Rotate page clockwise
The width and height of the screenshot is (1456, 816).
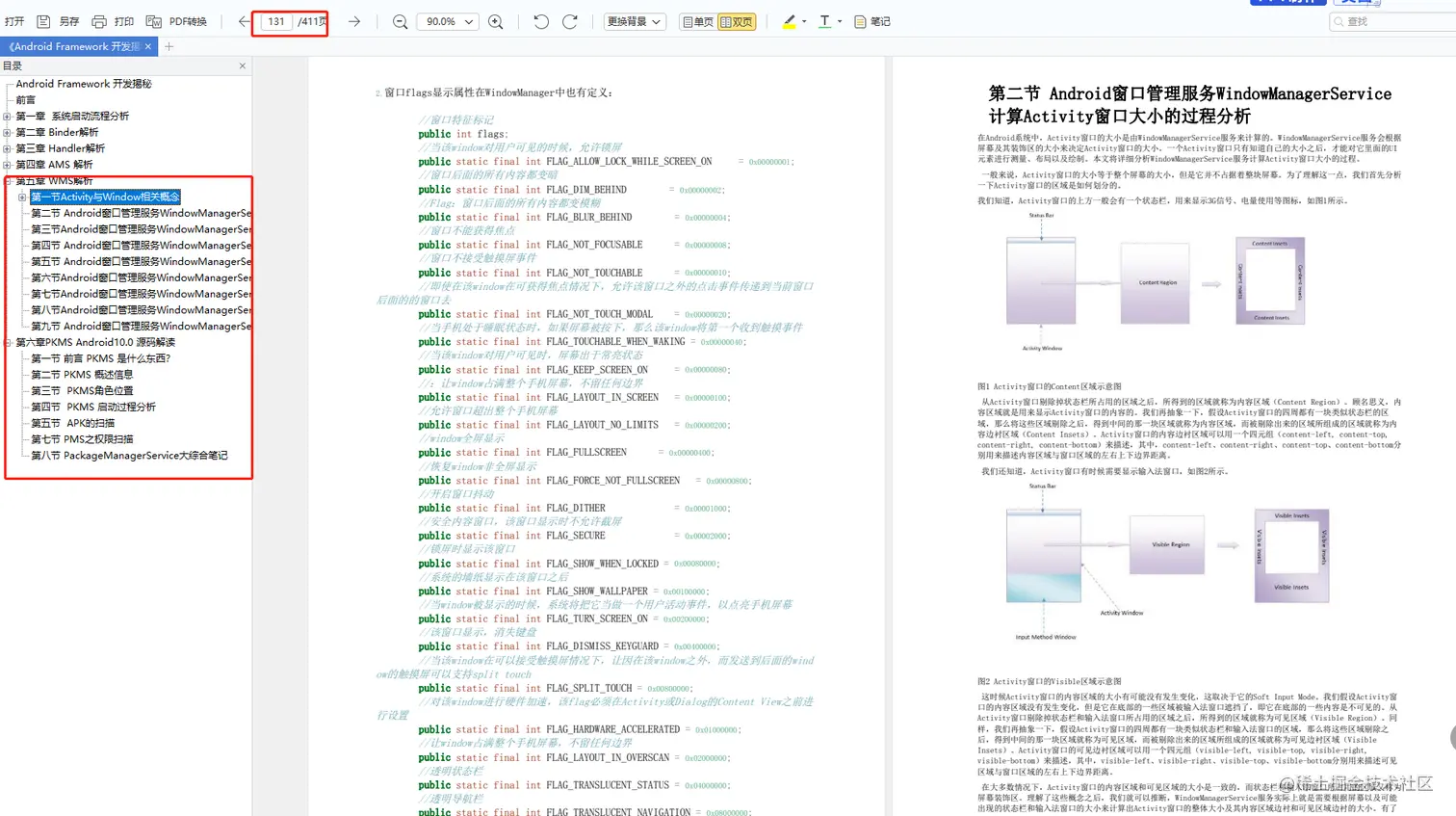click(x=570, y=21)
